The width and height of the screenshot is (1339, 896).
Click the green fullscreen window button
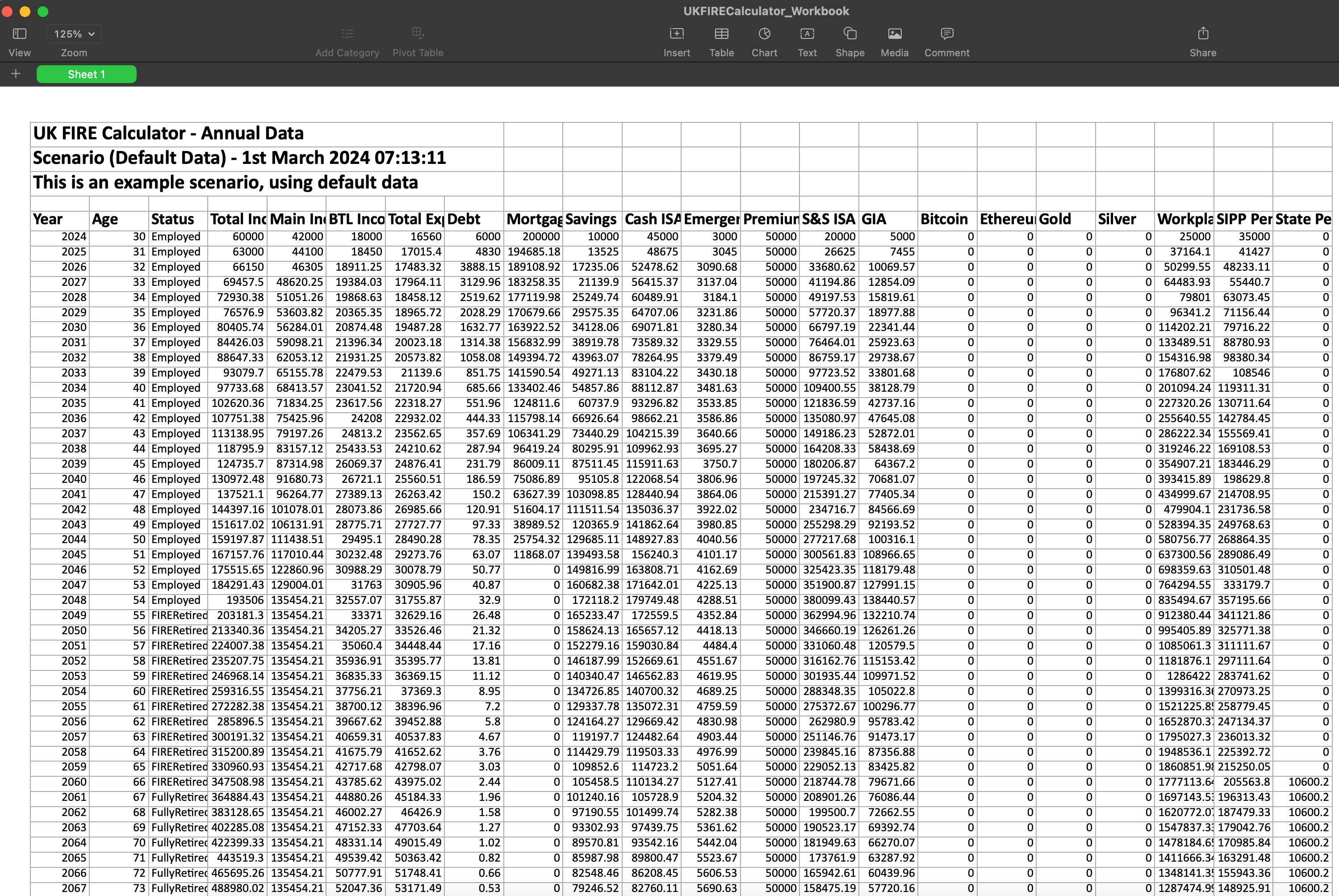coord(43,12)
